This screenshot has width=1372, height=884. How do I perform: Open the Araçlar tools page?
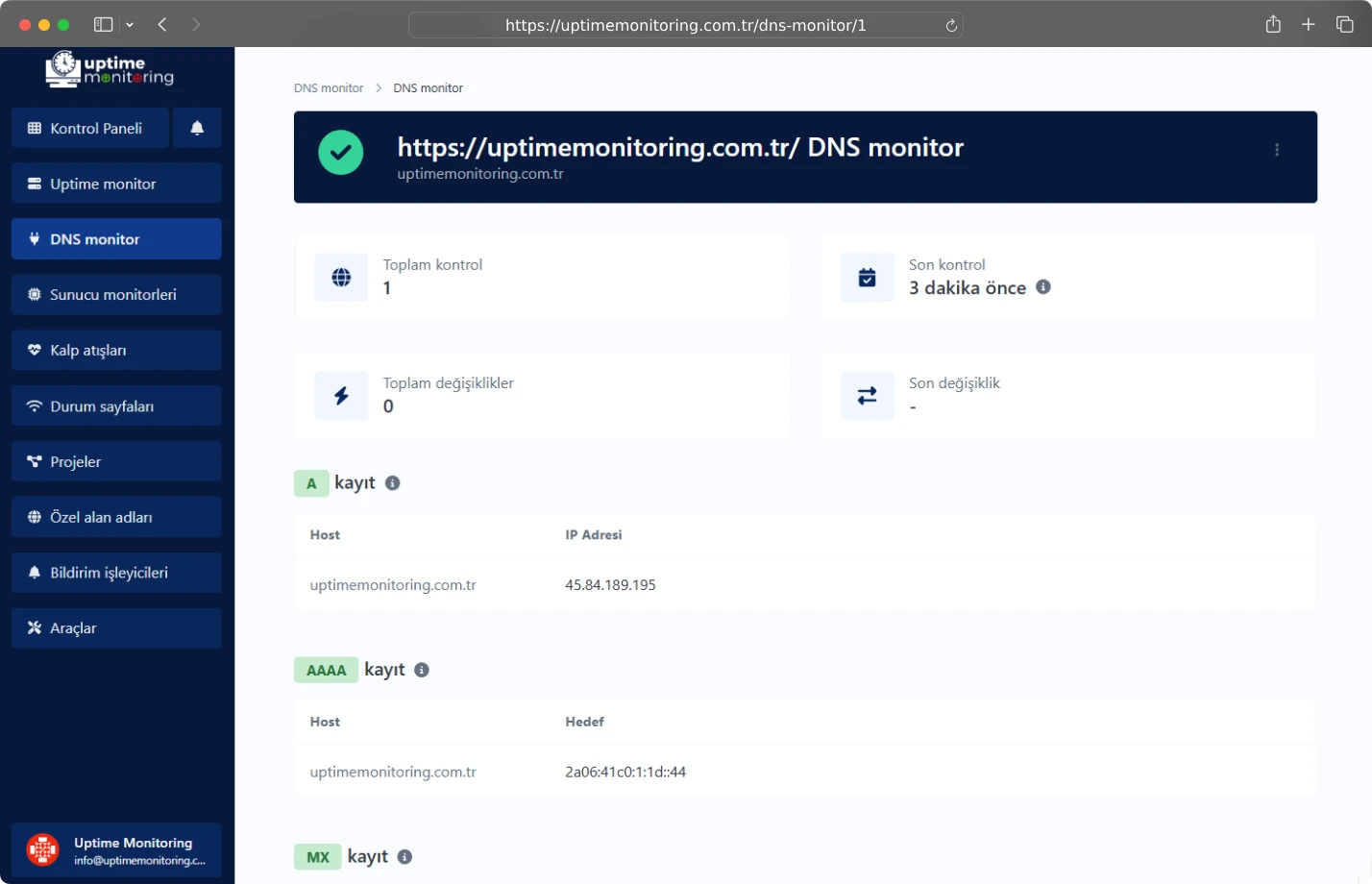point(116,628)
